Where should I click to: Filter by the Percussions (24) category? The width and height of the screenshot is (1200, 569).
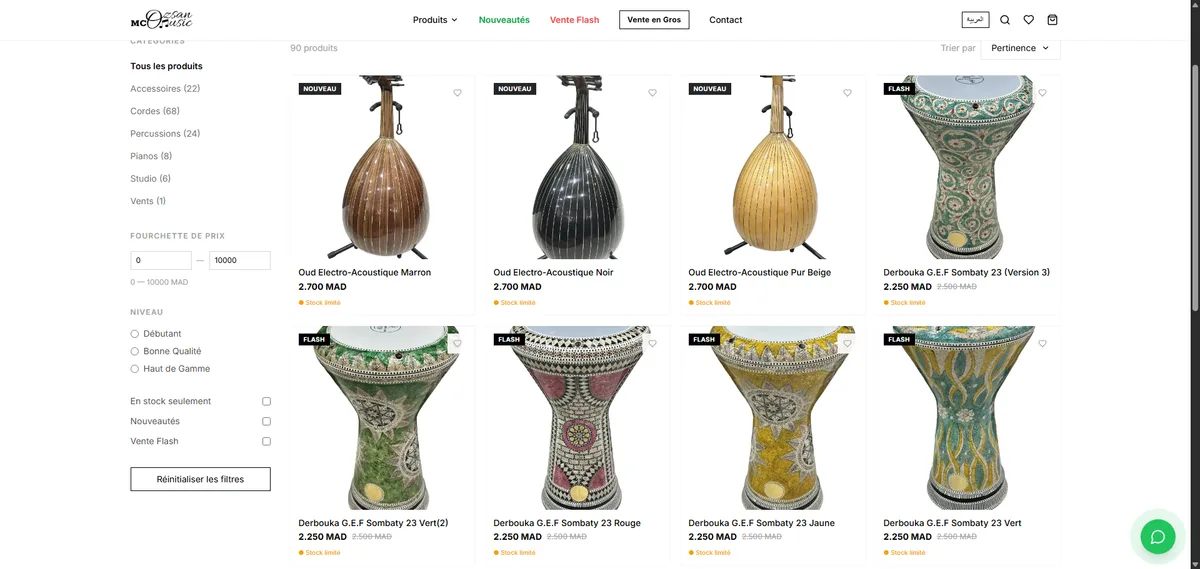coord(165,133)
